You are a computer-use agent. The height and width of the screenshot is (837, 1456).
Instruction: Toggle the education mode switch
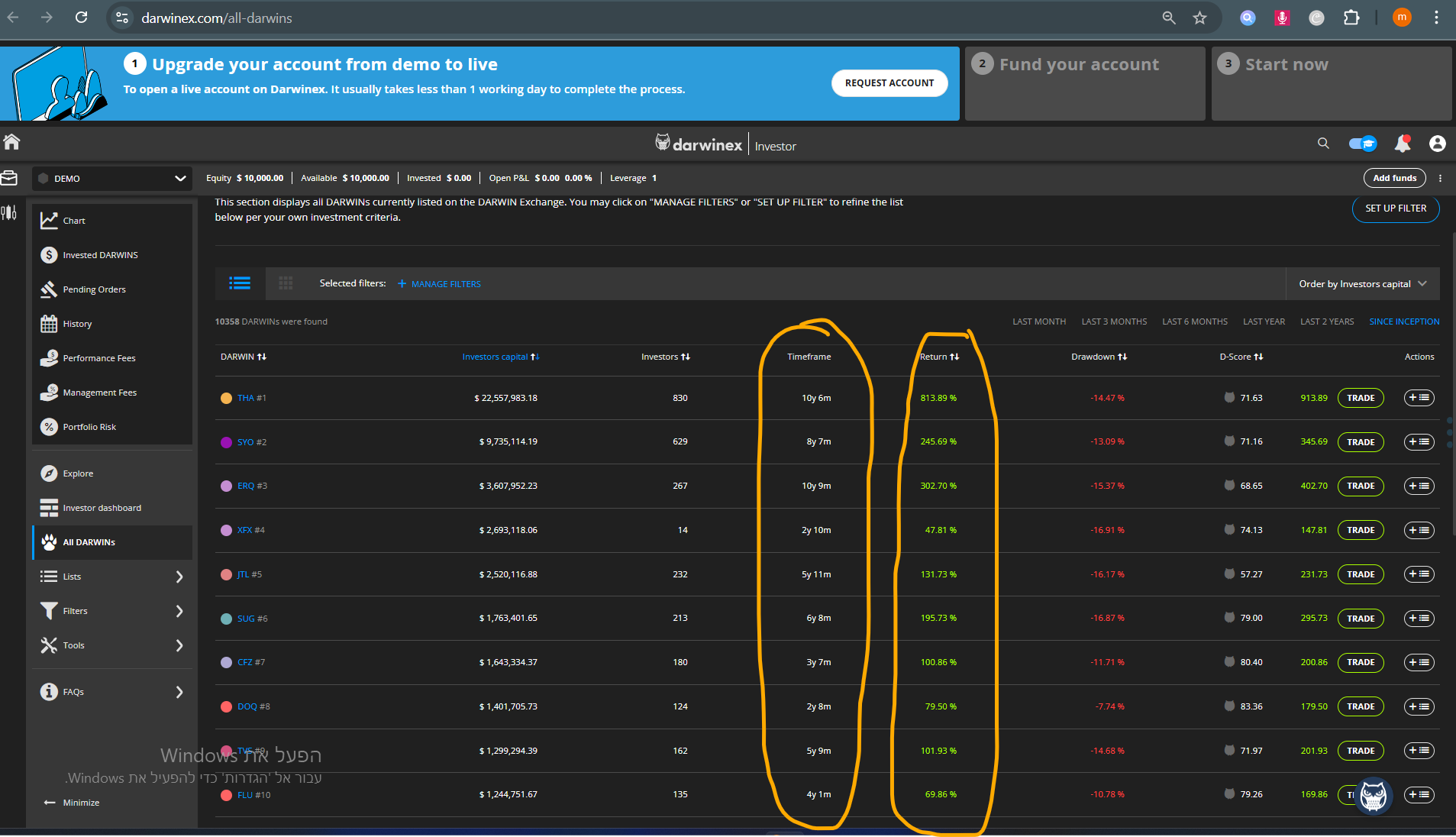pos(1363,144)
